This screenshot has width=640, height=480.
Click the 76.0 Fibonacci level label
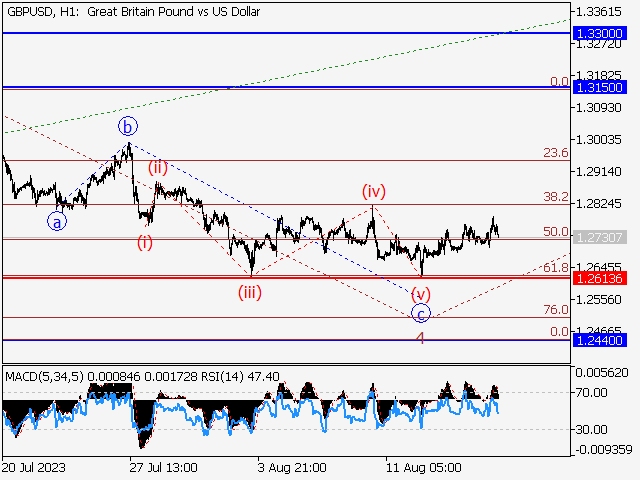[556, 310]
